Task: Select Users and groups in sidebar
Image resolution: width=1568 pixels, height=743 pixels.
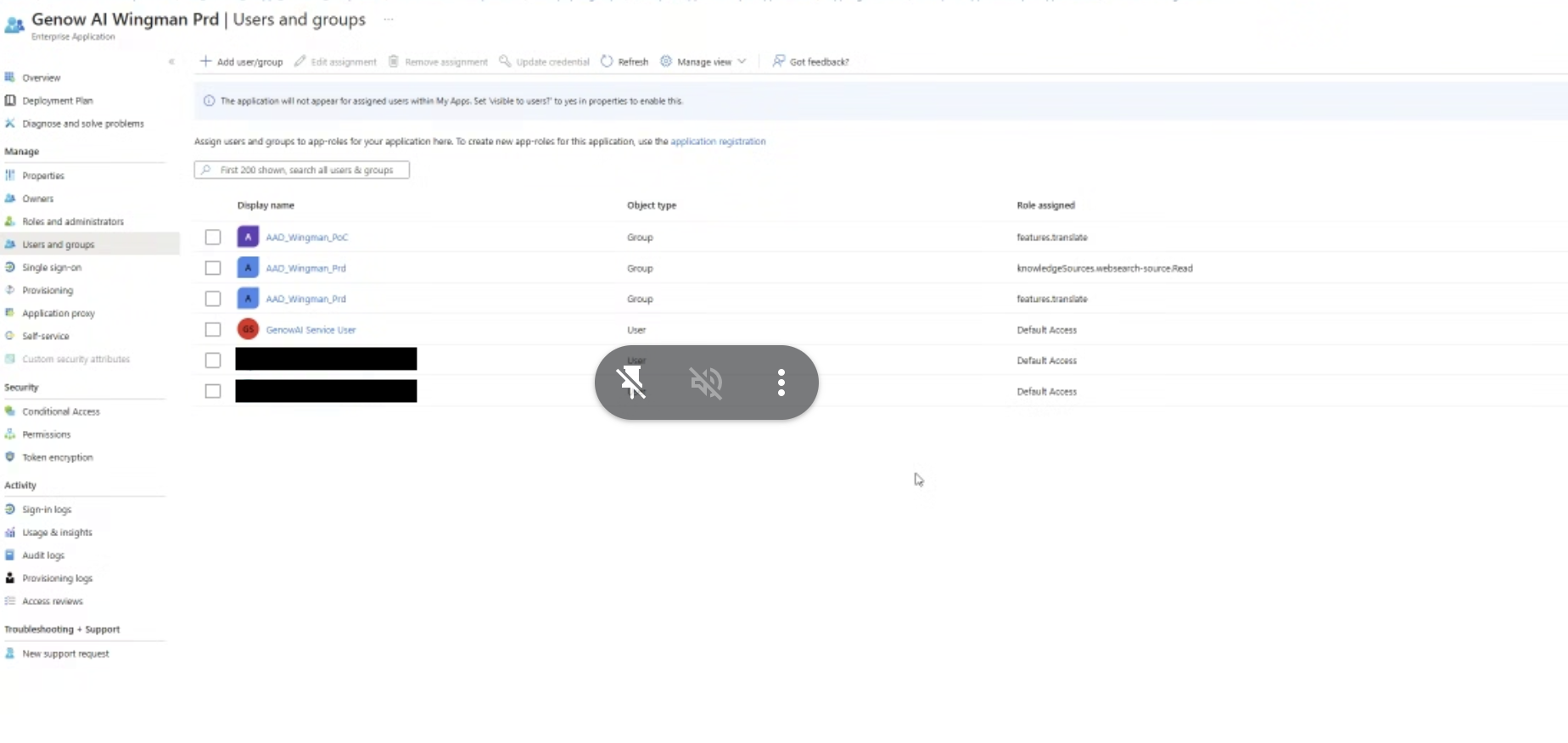Action: 89,244
